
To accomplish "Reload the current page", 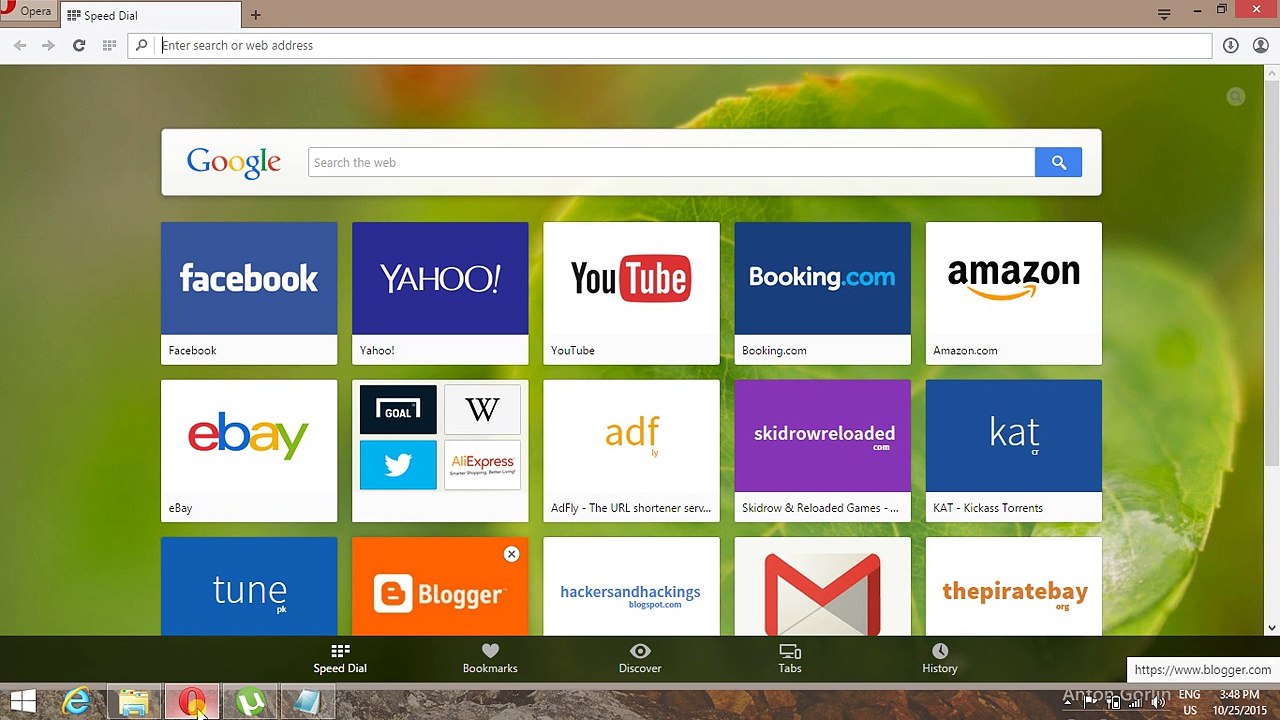I will point(79,45).
